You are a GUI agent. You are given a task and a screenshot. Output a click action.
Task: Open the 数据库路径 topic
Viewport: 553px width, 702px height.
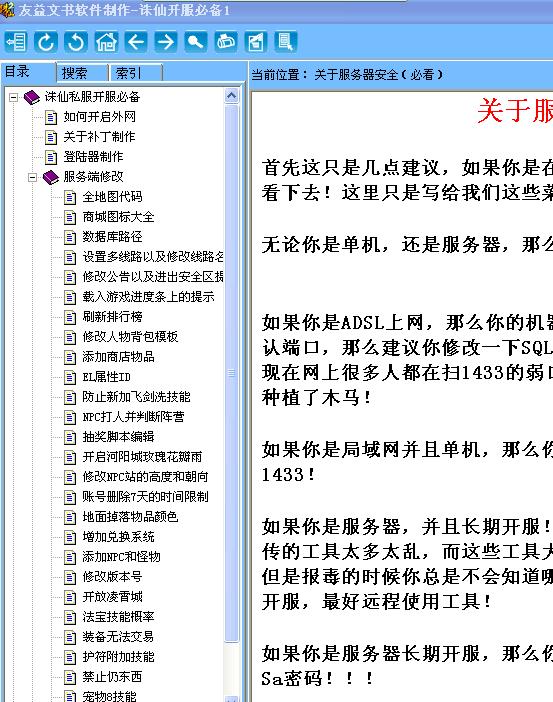[112, 237]
